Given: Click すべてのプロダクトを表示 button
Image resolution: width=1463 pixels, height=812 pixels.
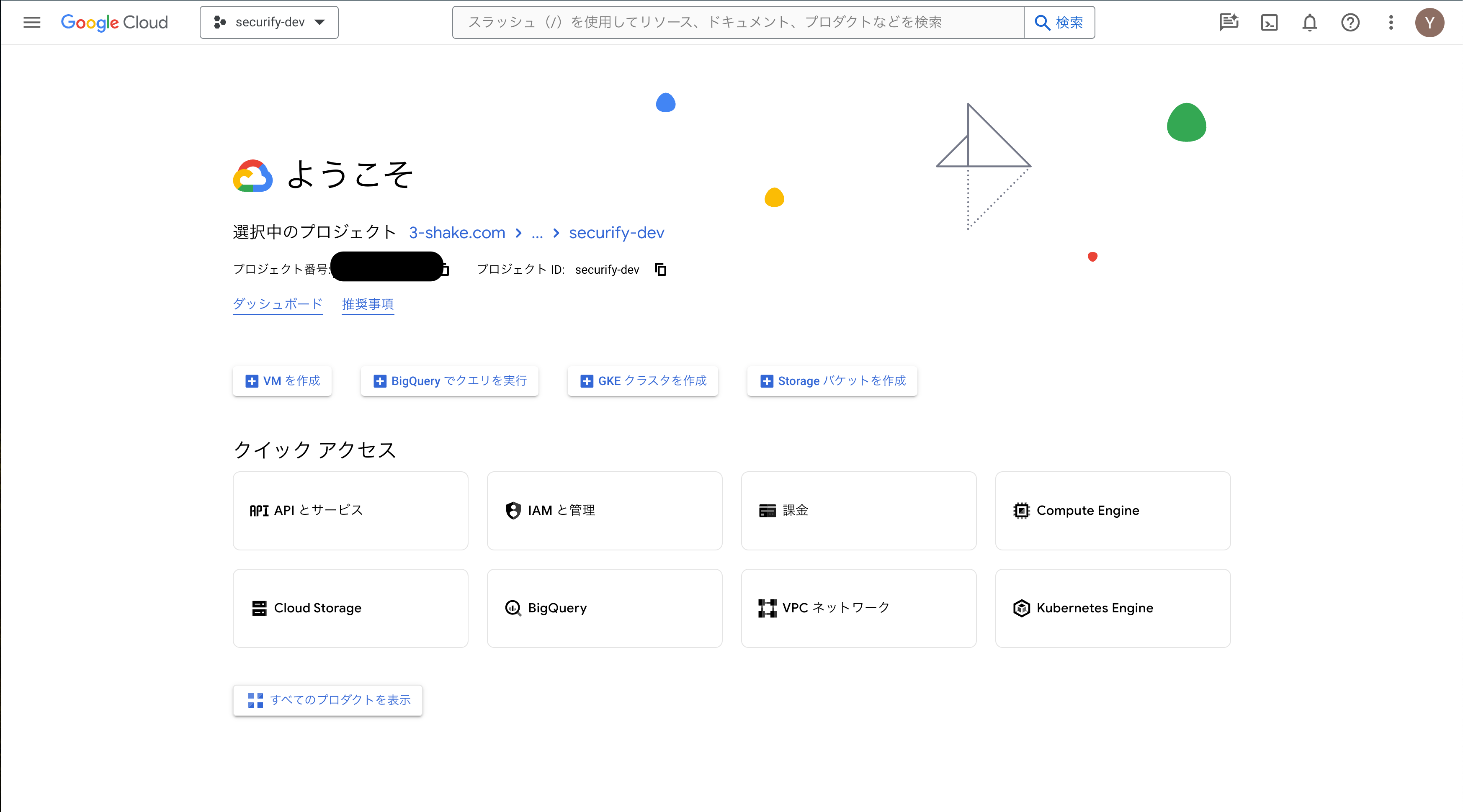Looking at the screenshot, I should point(328,700).
